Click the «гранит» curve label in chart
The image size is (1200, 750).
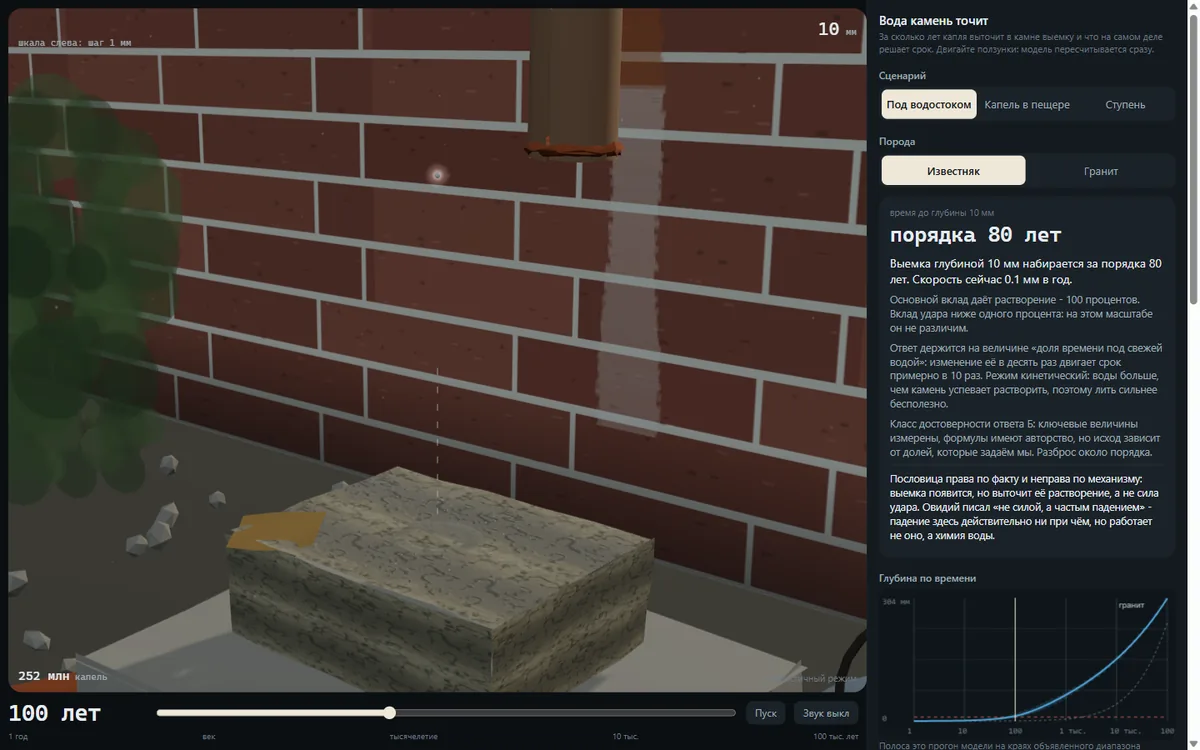[x=1131, y=605]
